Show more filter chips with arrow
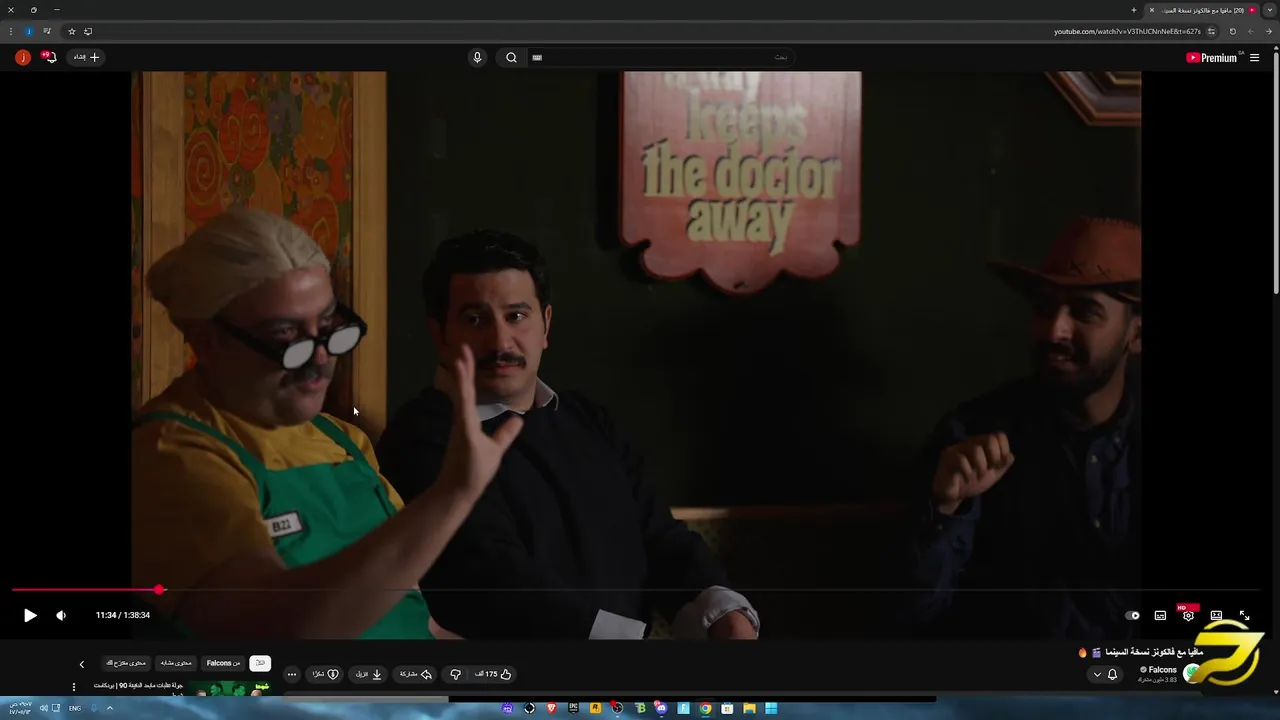This screenshot has height=720, width=1280. (x=82, y=664)
